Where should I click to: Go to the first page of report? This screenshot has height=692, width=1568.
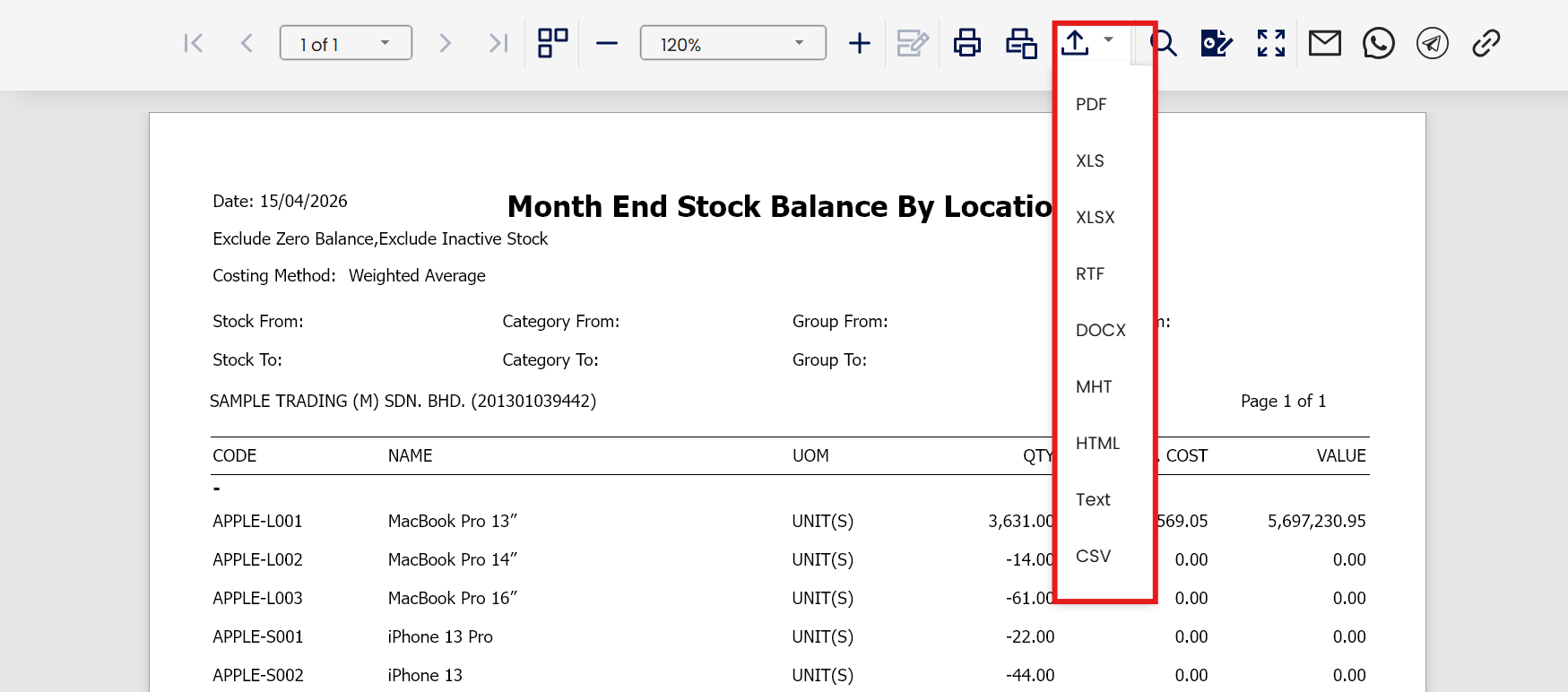coord(193,43)
